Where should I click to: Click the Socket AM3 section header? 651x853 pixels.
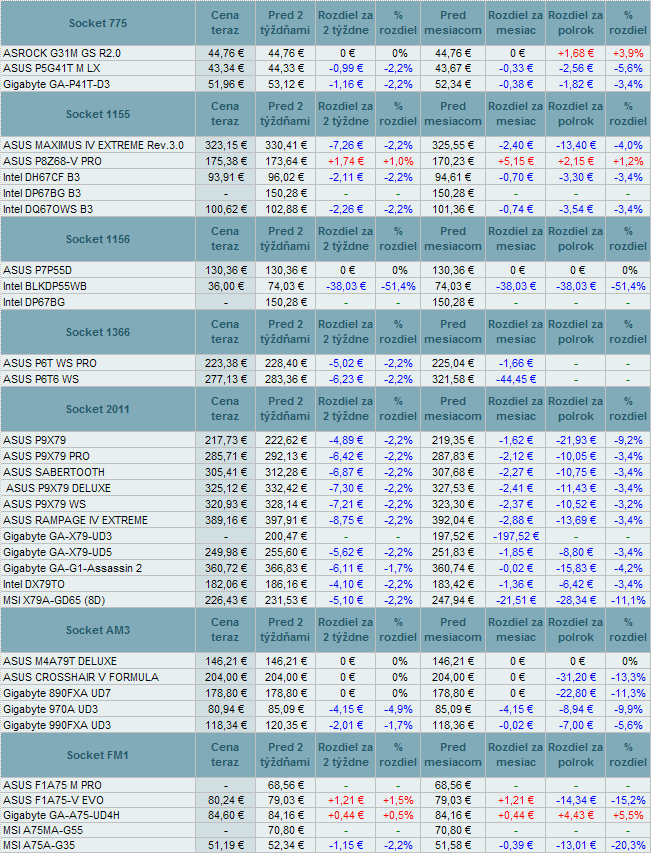[98, 631]
